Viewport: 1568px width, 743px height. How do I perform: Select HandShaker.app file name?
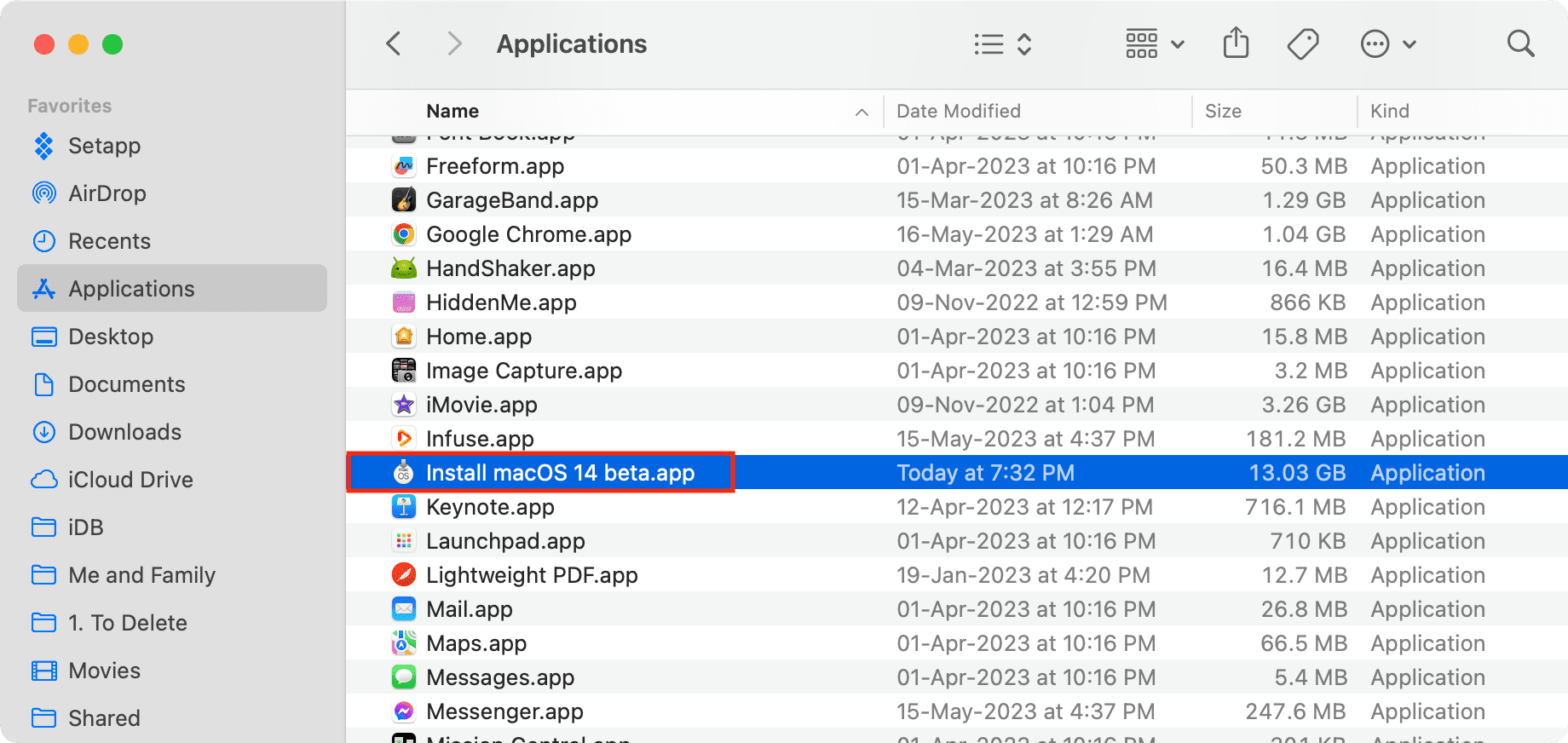coord(510,268)
